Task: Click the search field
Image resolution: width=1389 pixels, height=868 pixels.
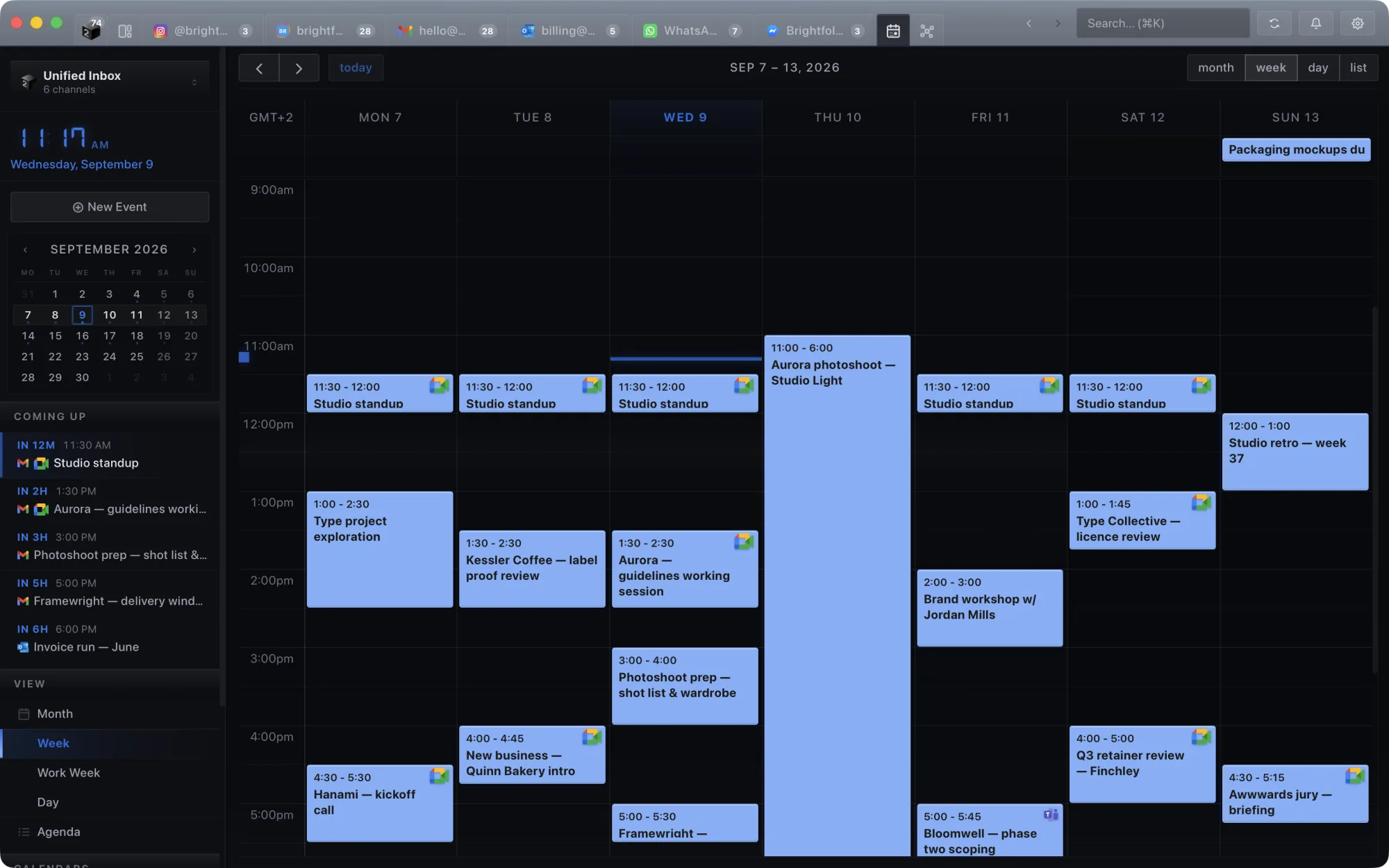Action: 1163,24
